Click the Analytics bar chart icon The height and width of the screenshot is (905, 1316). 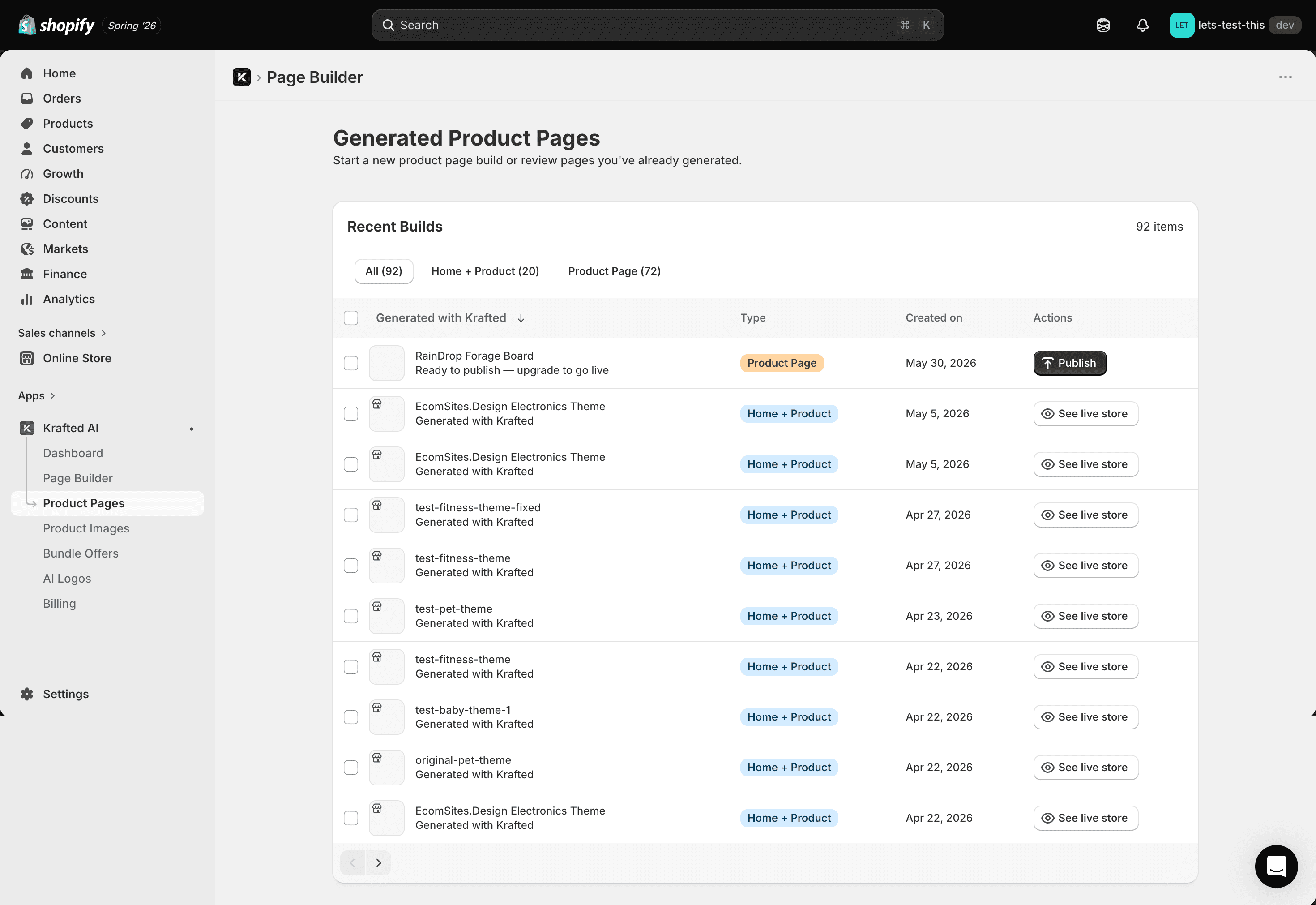(x=27, y=299)
